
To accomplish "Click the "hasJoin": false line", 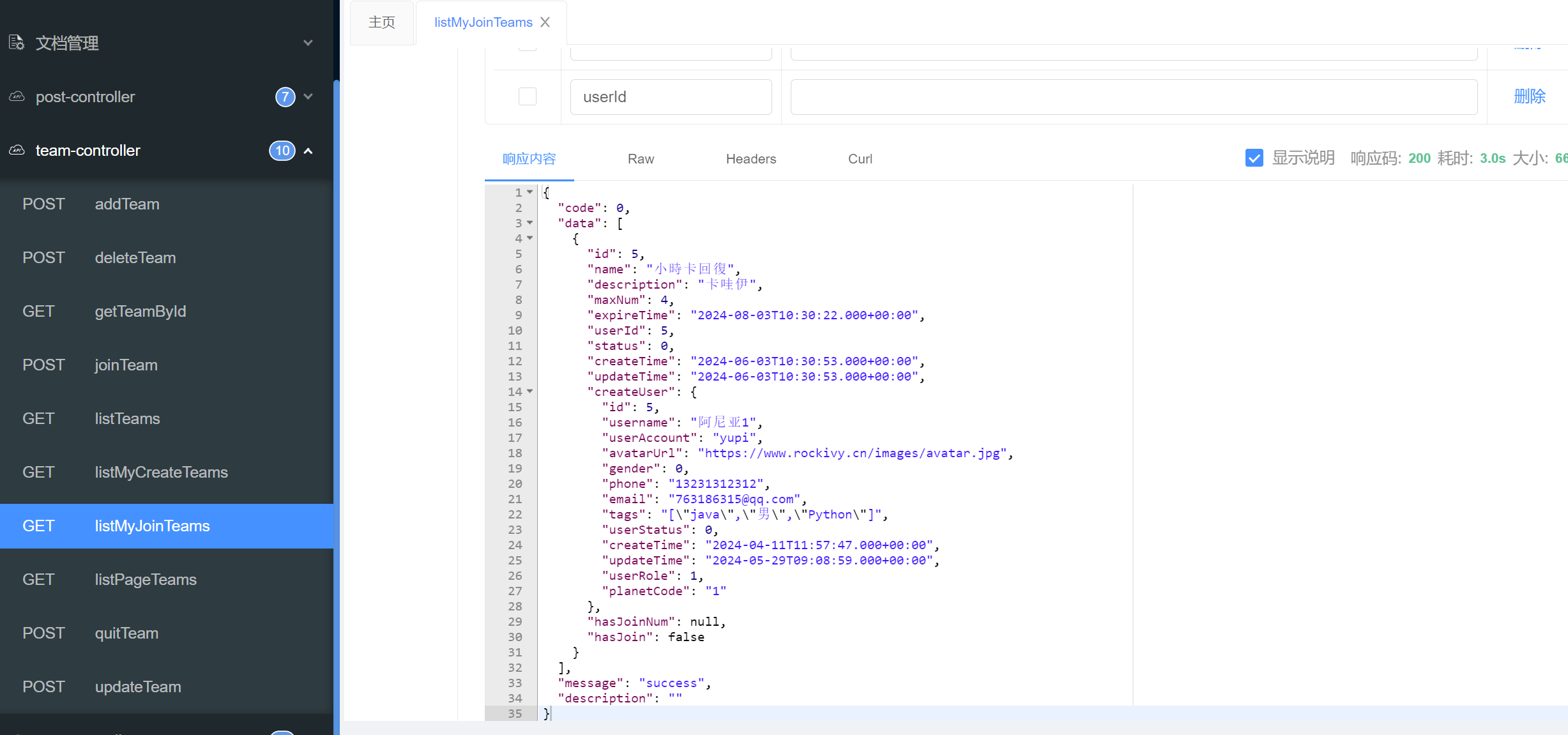I will [646, 637].
